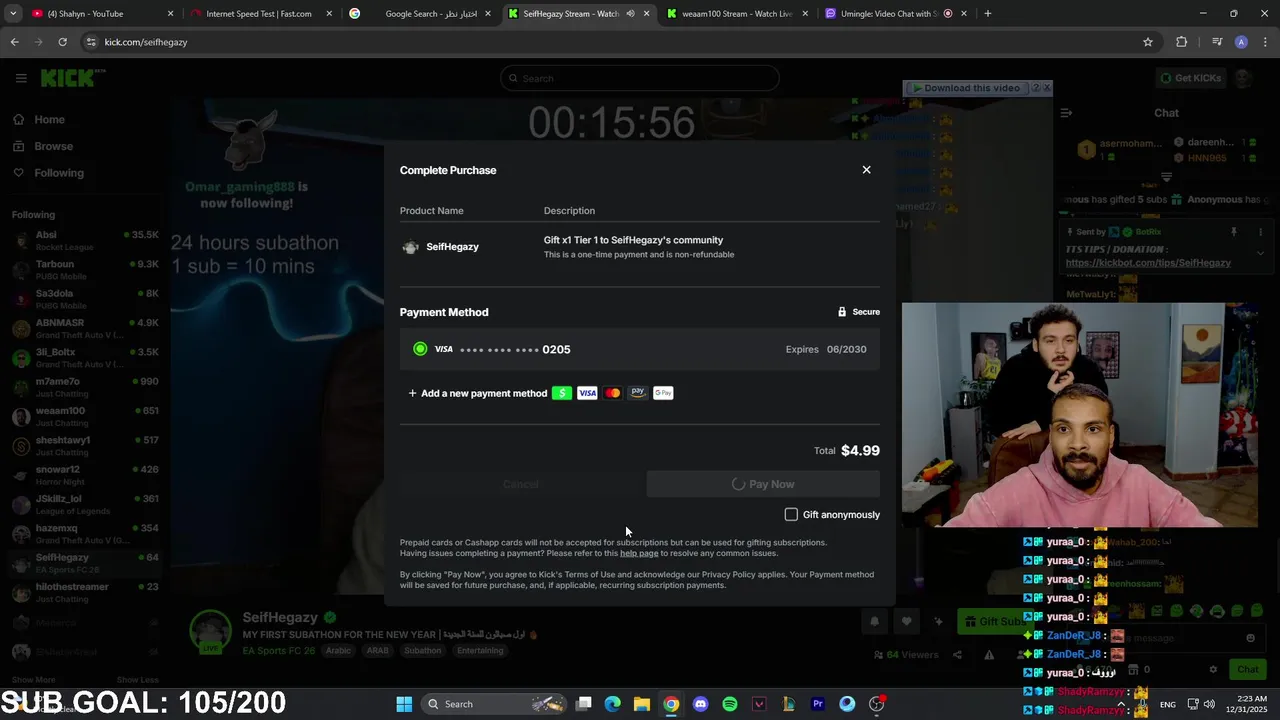1280x720 pixels.
Task: Click SeifHegazy avatar in product row
Action: [x=410, y=247]
